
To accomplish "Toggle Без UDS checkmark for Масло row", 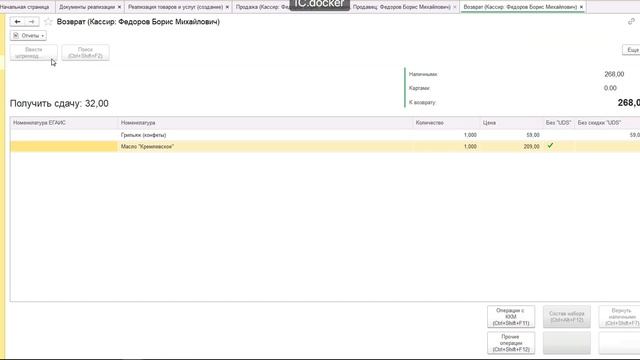I will [550, 145].
